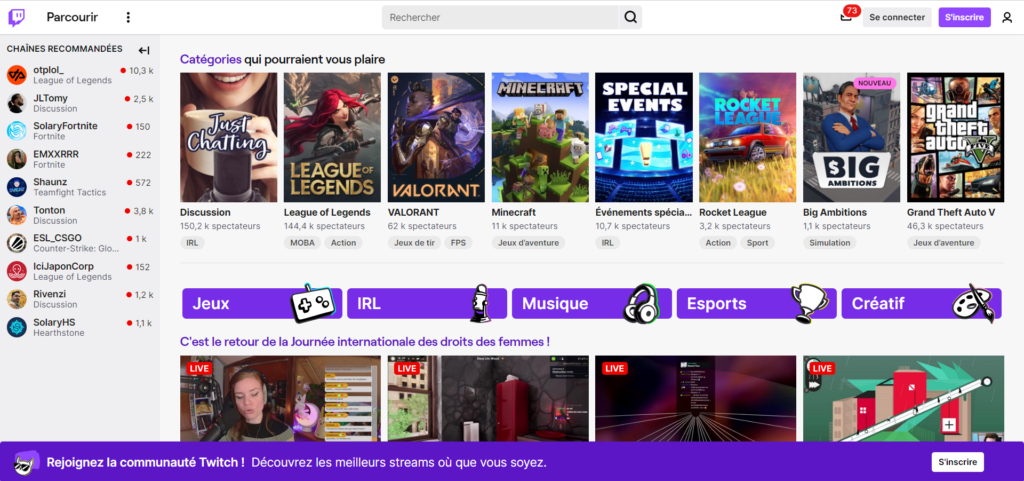
Task: Click in the Rechercher search field
Action: click(500, 18)
